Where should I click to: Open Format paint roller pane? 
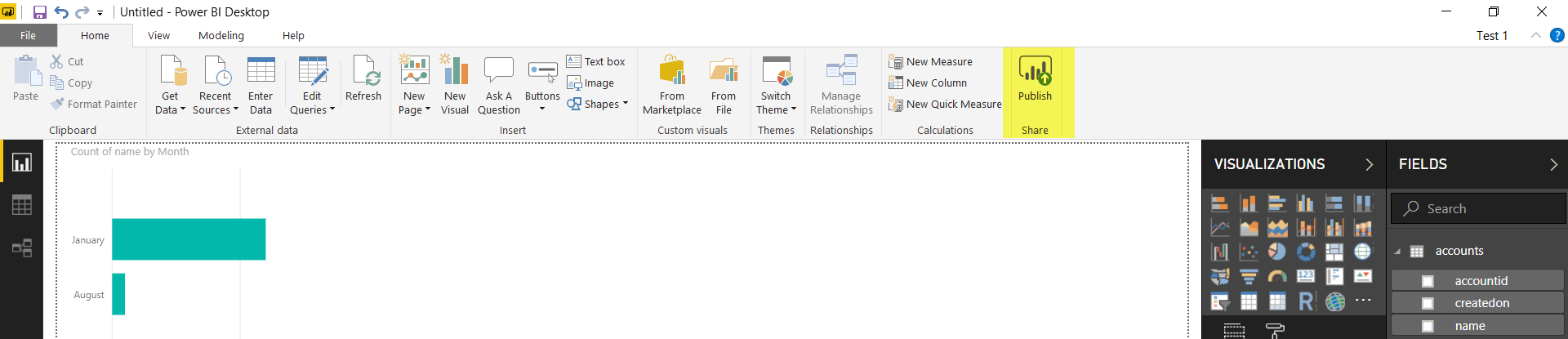point(1275,330)
